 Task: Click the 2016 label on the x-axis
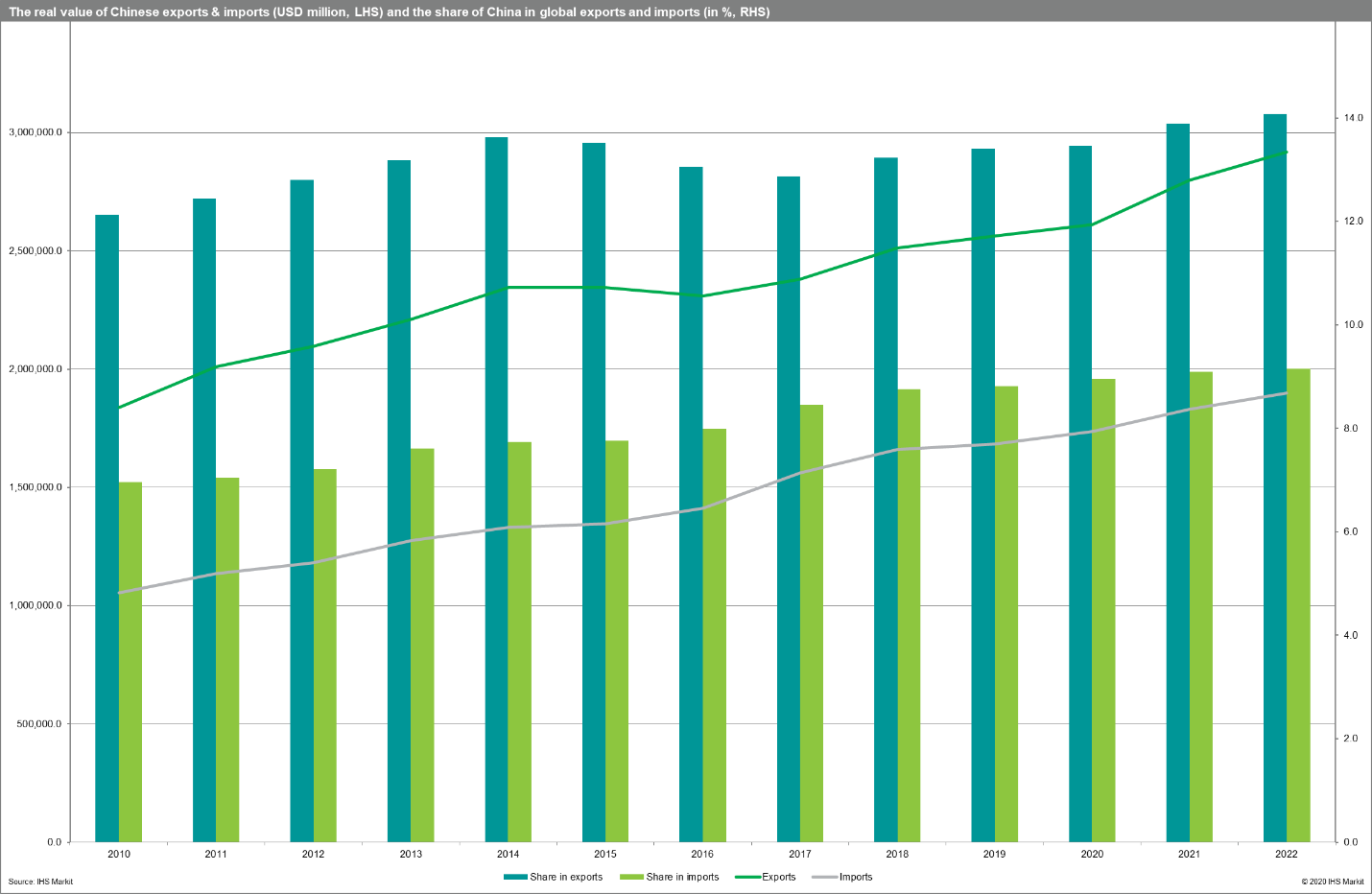[x=702, y=854]
